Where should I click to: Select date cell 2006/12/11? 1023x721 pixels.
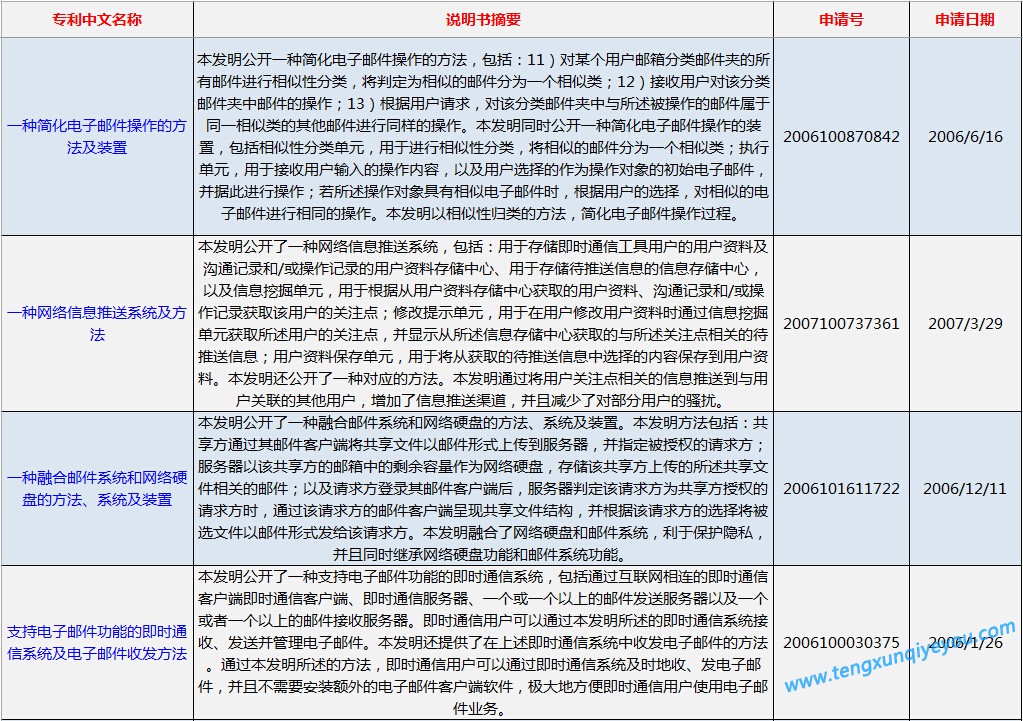(x=965, y=488)
